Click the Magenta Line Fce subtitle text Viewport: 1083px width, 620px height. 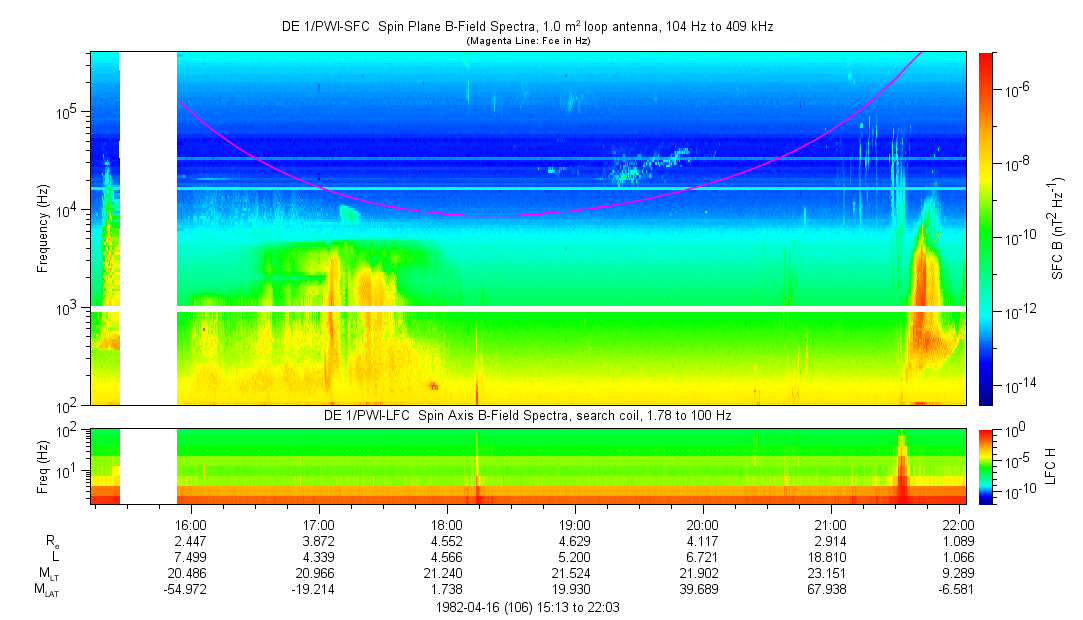(527, 40)
